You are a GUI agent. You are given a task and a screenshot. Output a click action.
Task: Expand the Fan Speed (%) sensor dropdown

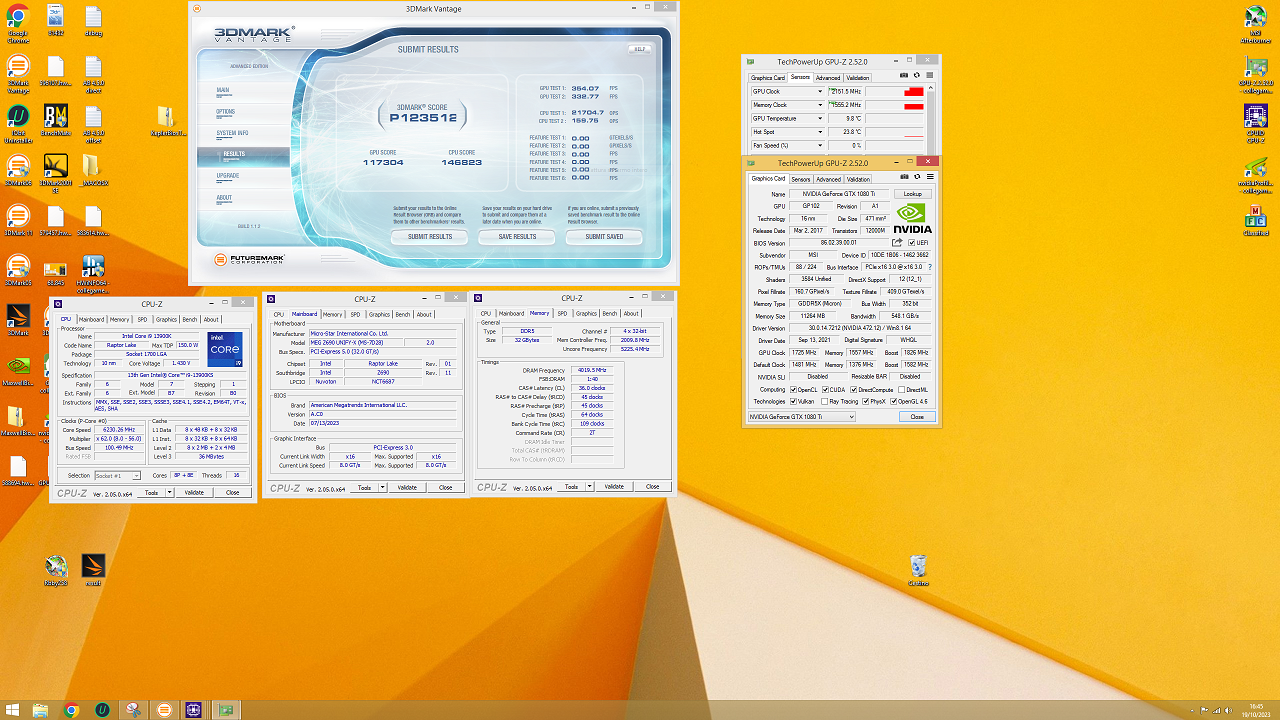click(x=820, y=145)
